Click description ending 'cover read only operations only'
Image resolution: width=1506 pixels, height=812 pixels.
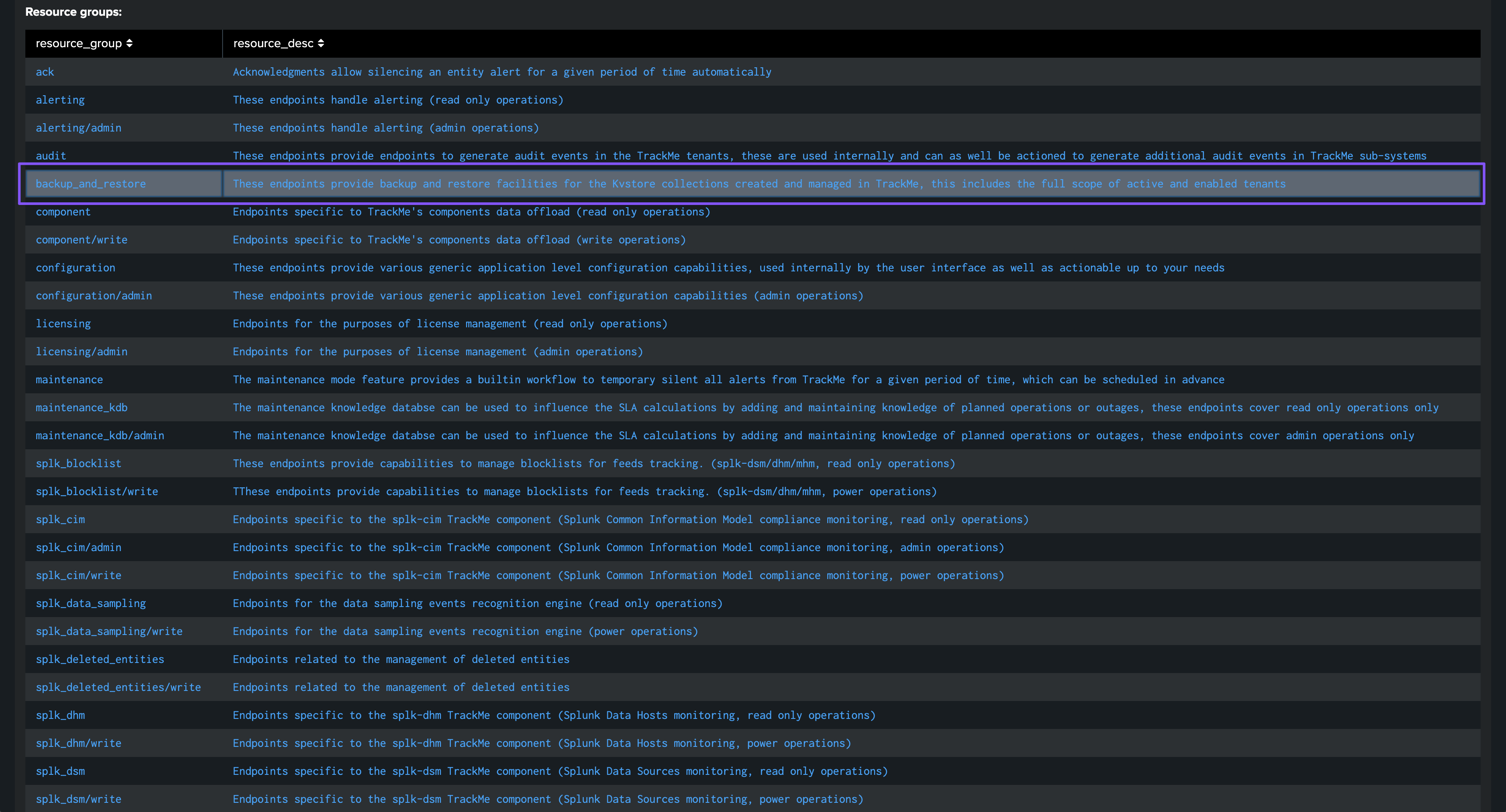pos(836,408)
